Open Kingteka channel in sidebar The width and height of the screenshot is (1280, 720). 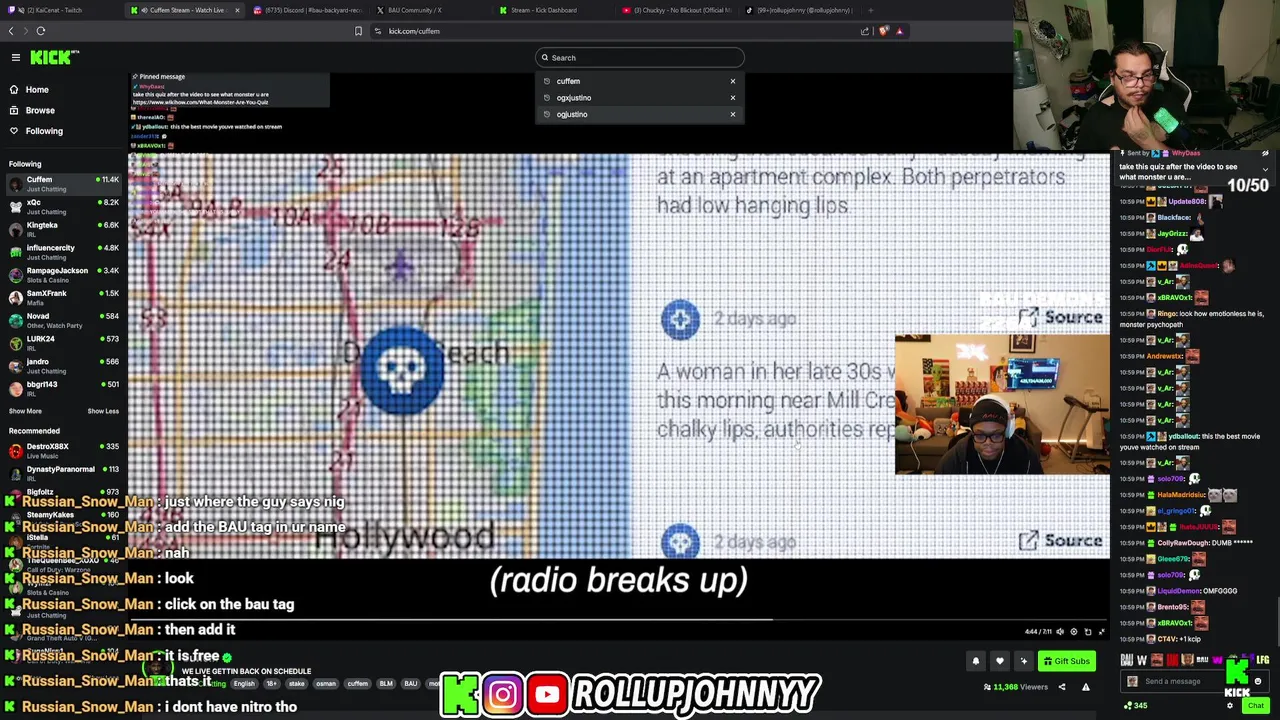click(x=63, y=230)
